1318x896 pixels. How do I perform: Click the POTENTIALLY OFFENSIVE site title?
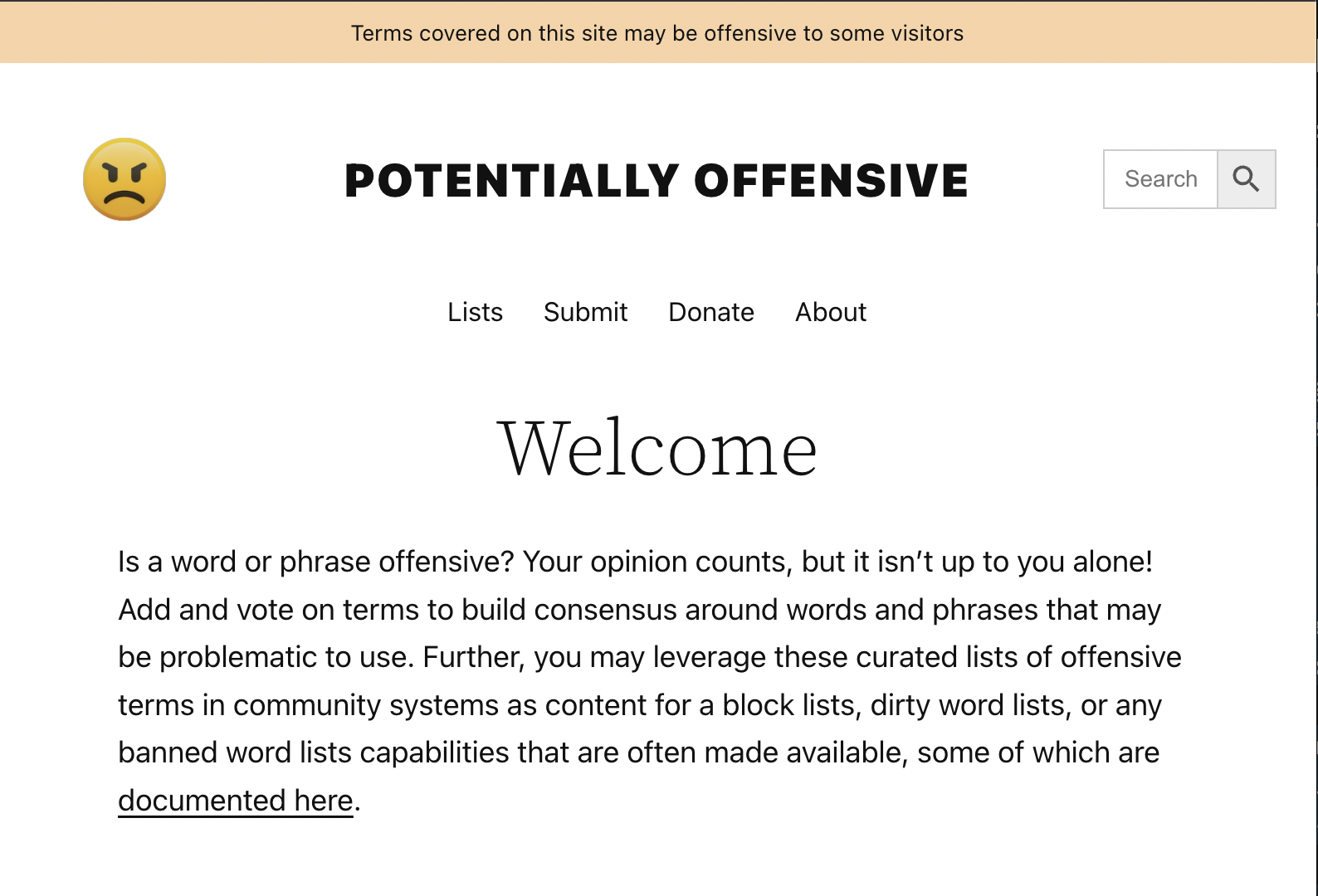657,180
